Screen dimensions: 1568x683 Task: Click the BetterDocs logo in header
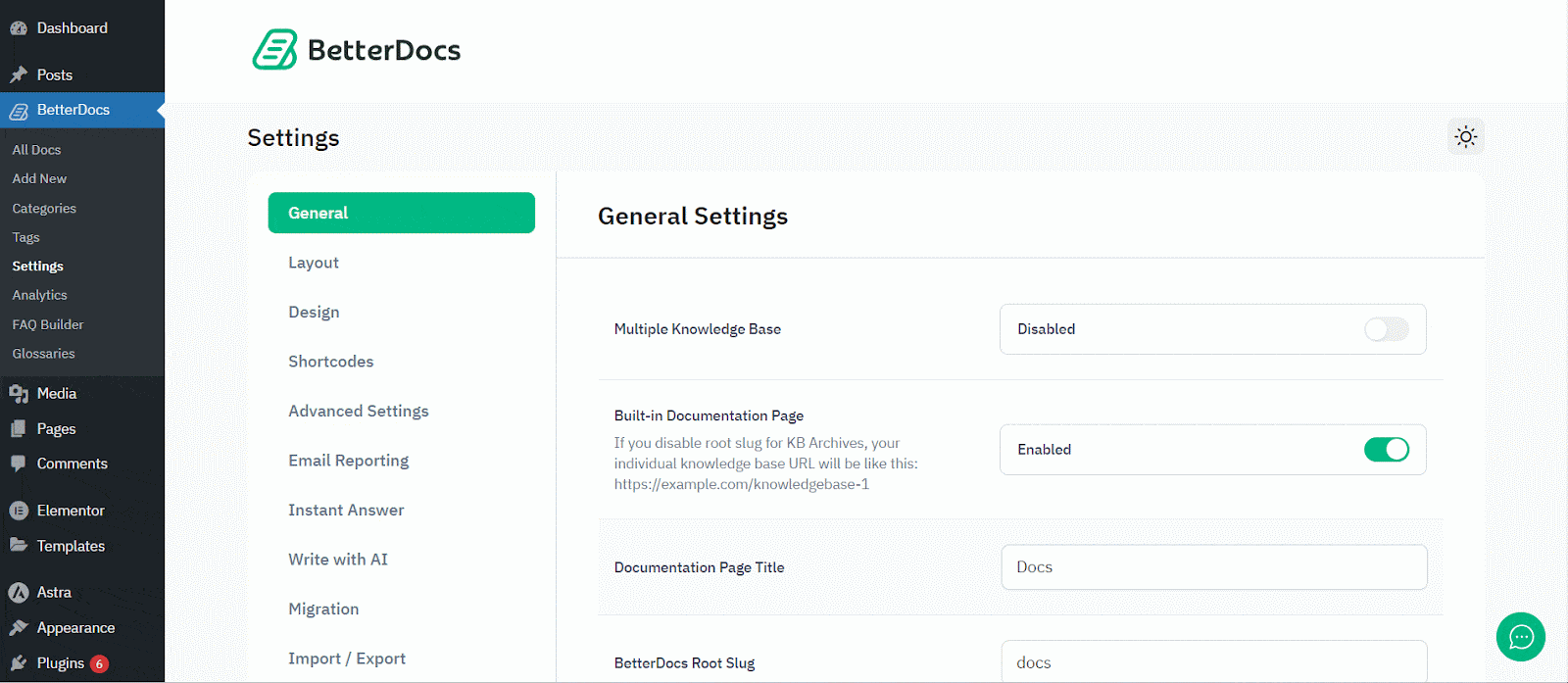(x=357, y=50)
